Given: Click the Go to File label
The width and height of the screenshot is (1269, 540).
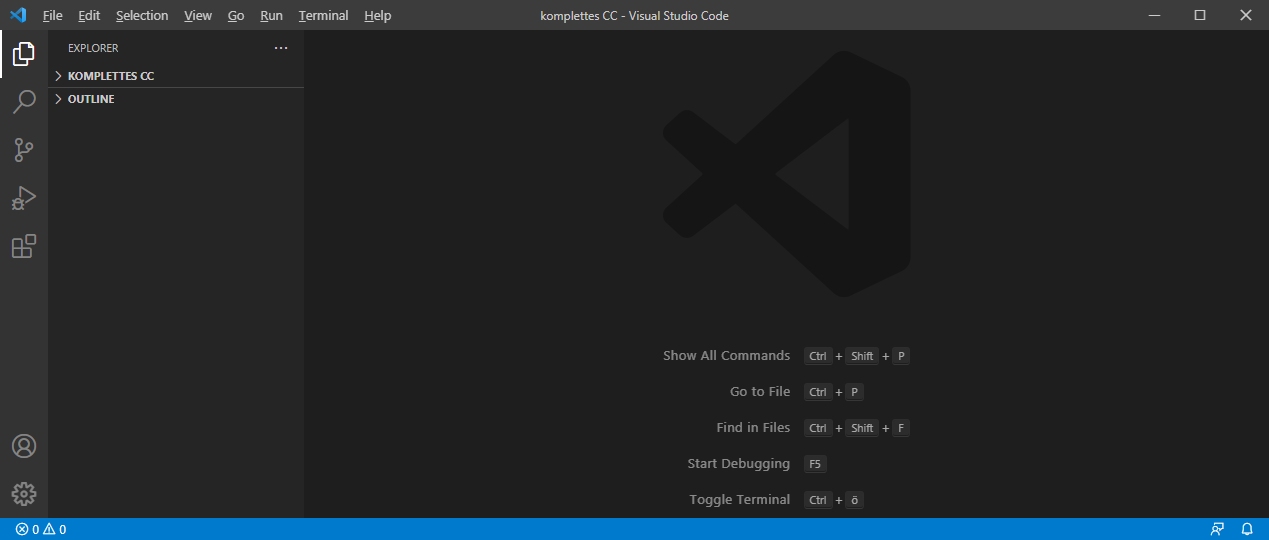Looking at the screenshot, I should (760, 392).
